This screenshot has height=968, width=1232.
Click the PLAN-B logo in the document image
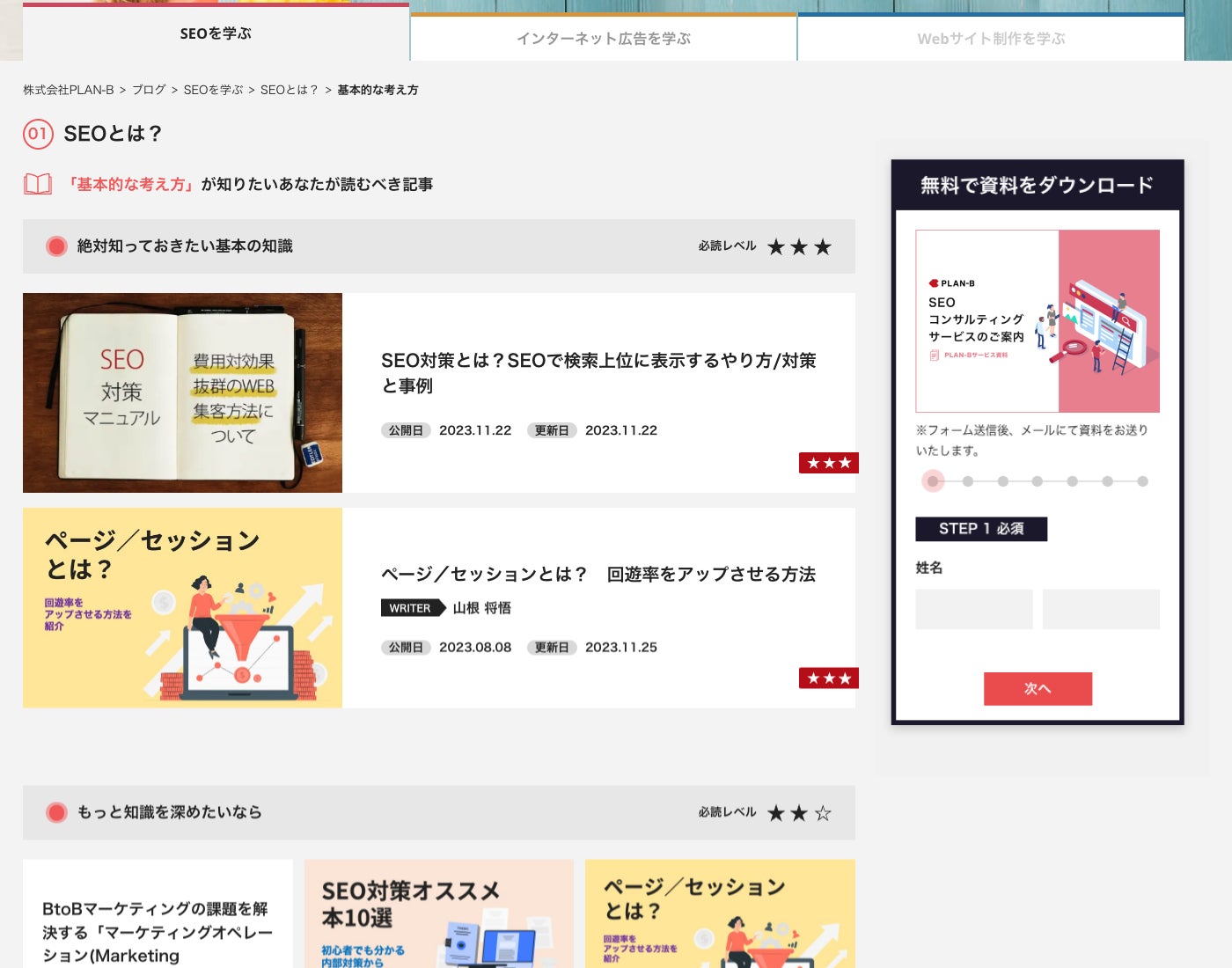pyautogui.click(x=952, y=283)
